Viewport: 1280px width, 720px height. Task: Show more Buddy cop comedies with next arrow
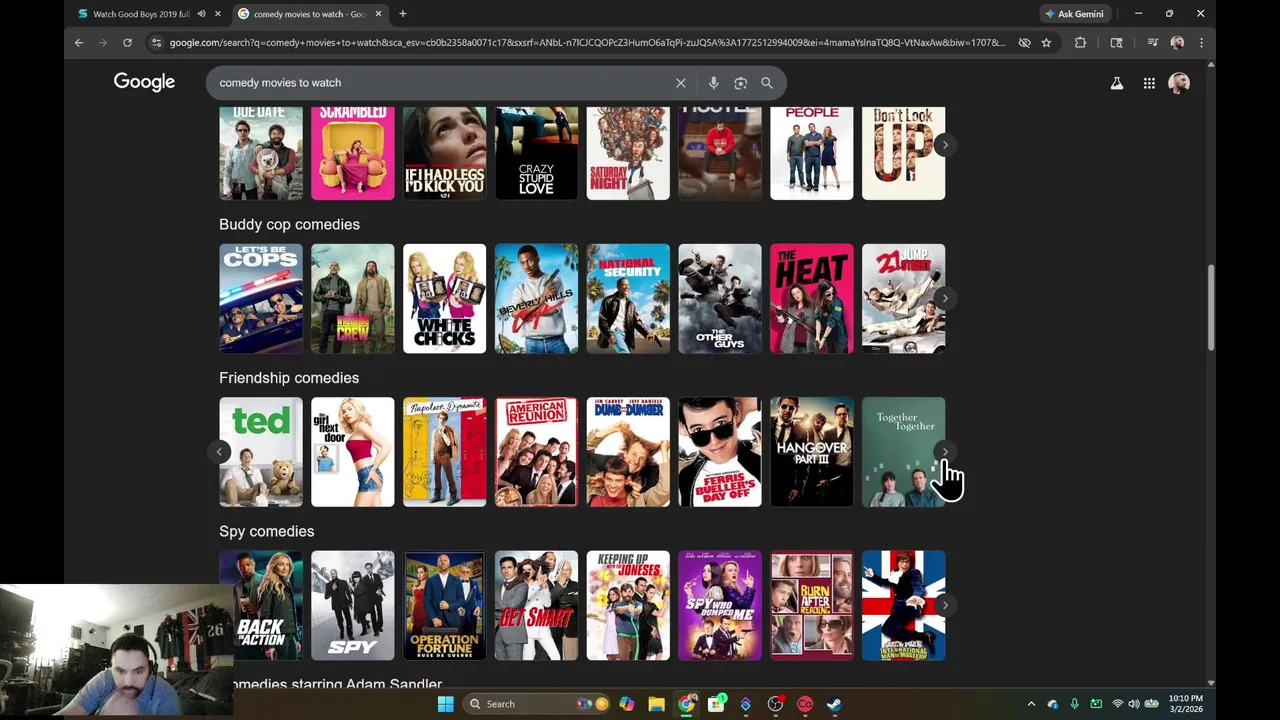click(x=944, y=298)
